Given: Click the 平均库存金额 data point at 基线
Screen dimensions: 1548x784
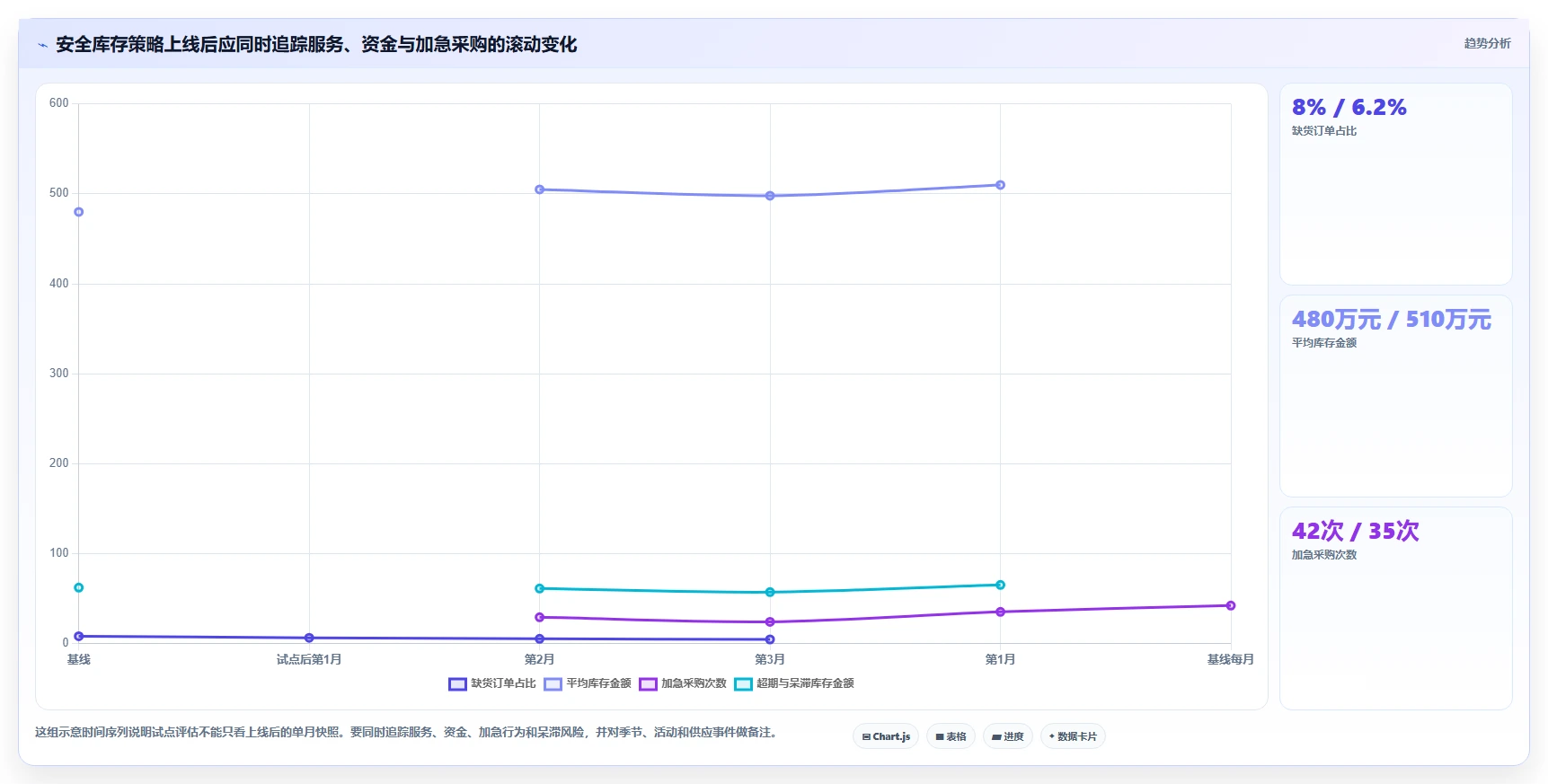Looking at the screenshot, I should click(x=79, y=212).
